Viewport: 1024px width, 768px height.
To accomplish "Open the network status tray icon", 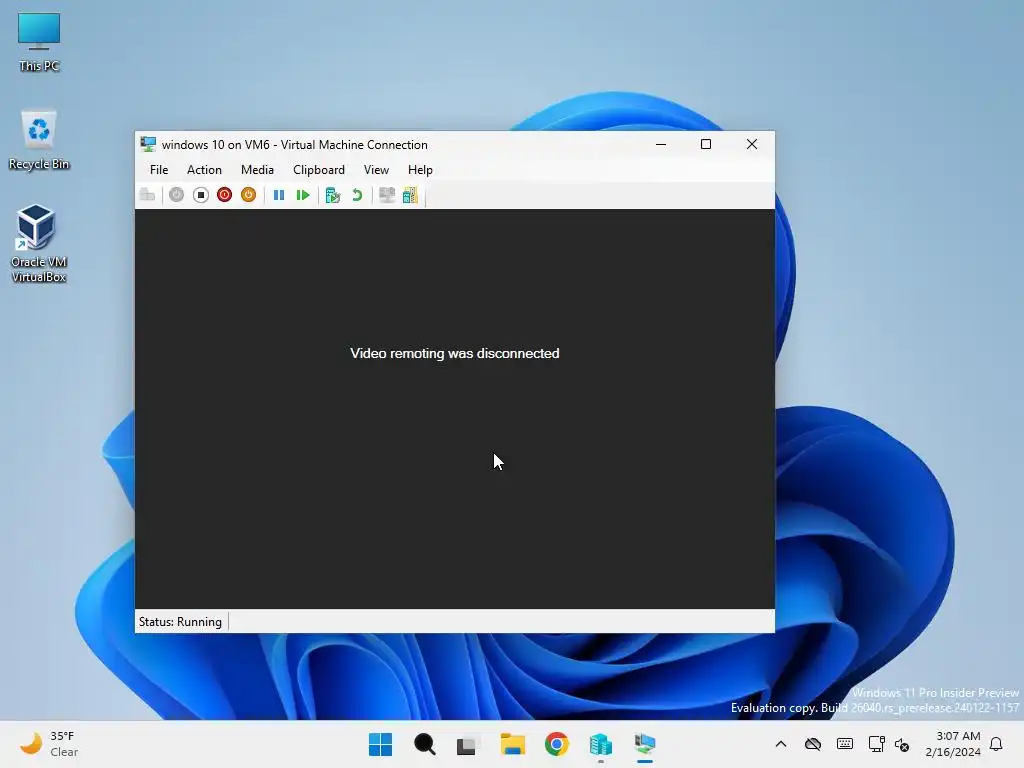I will point(876,744).
